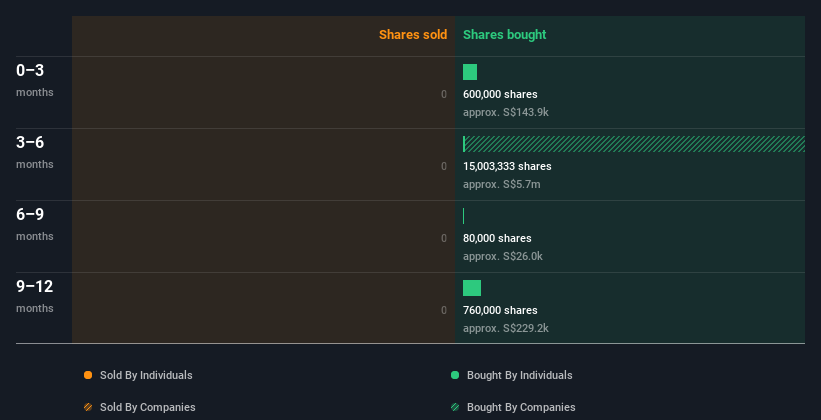The width and height of the screenshot is (821, 420).
Task: Click the sold zero in 3–6 months row
Action: coord(444,166)
